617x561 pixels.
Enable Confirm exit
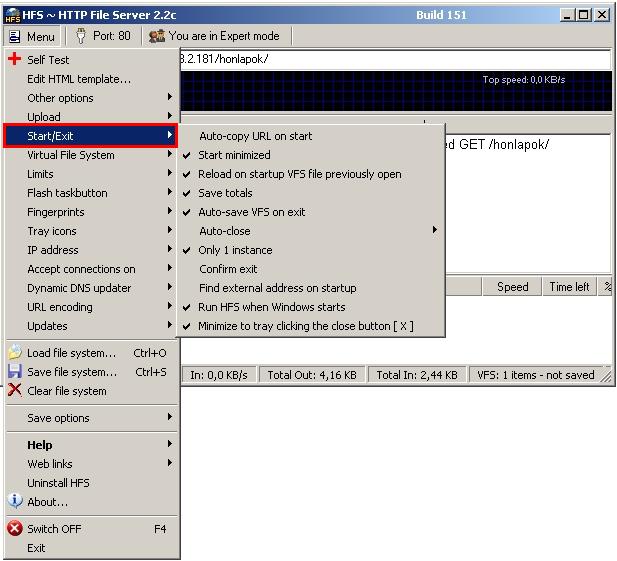coord(311,269)
